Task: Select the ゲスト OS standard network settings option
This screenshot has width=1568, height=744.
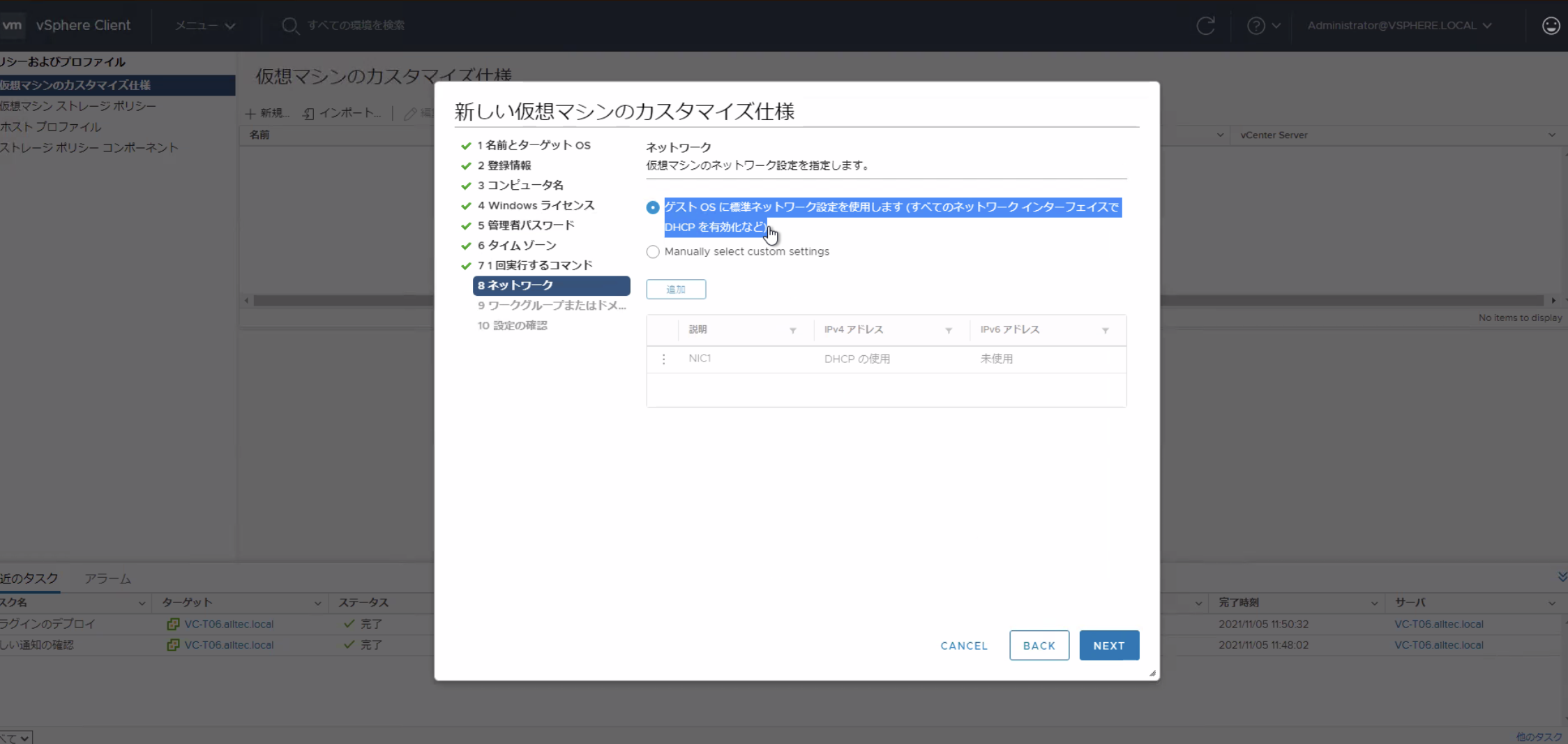Action: (x=652, y=207)
